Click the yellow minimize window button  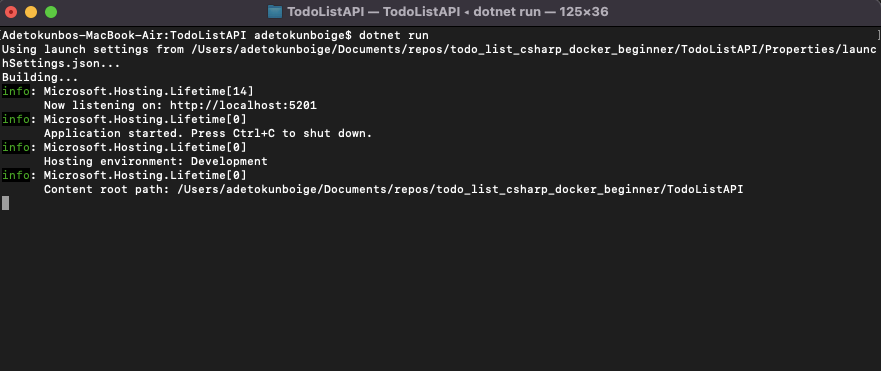[x=31, y=12]
